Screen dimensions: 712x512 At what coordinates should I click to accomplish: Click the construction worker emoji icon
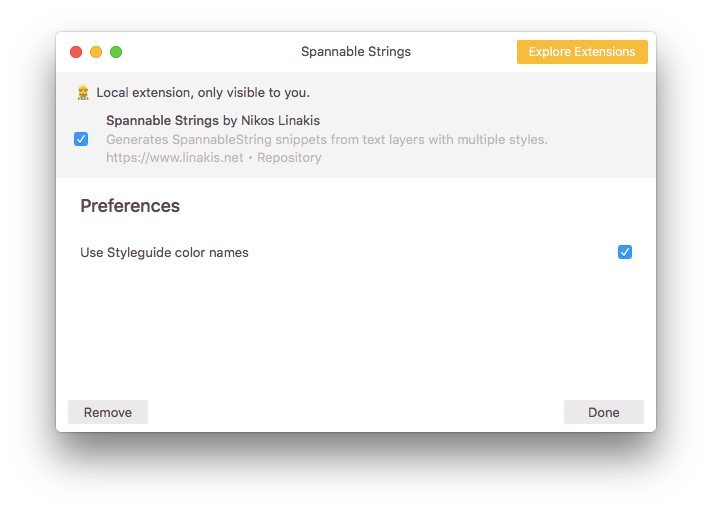pos(83,93)
